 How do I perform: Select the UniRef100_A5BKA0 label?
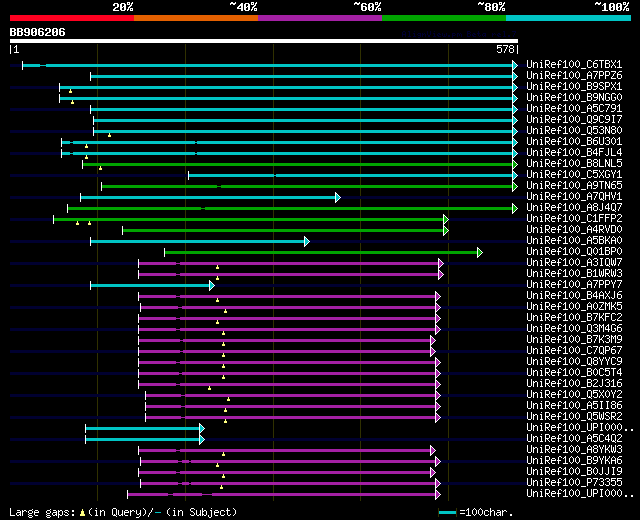(x=574, y=241)
